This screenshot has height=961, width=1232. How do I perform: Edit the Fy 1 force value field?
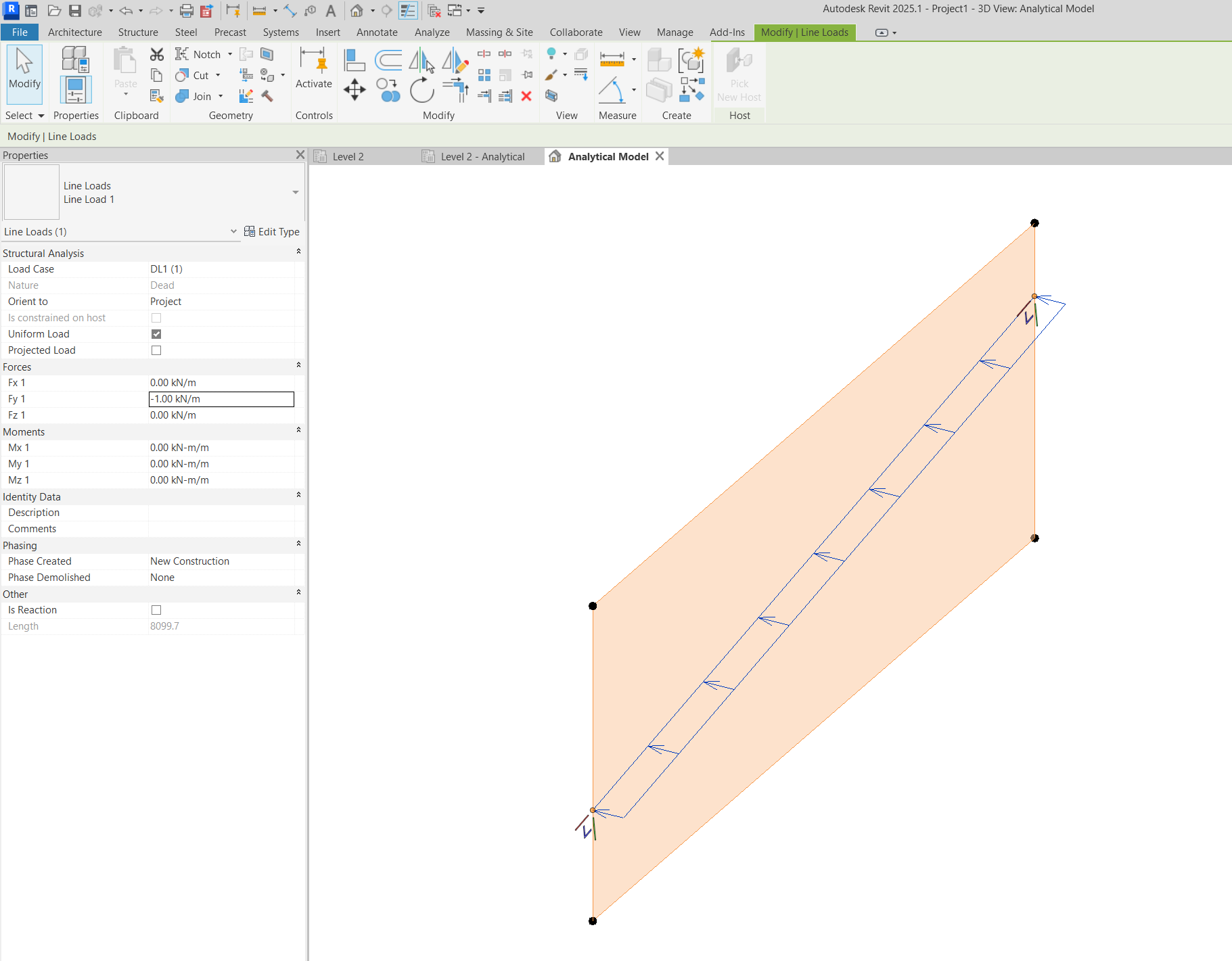tap(221, 398)
